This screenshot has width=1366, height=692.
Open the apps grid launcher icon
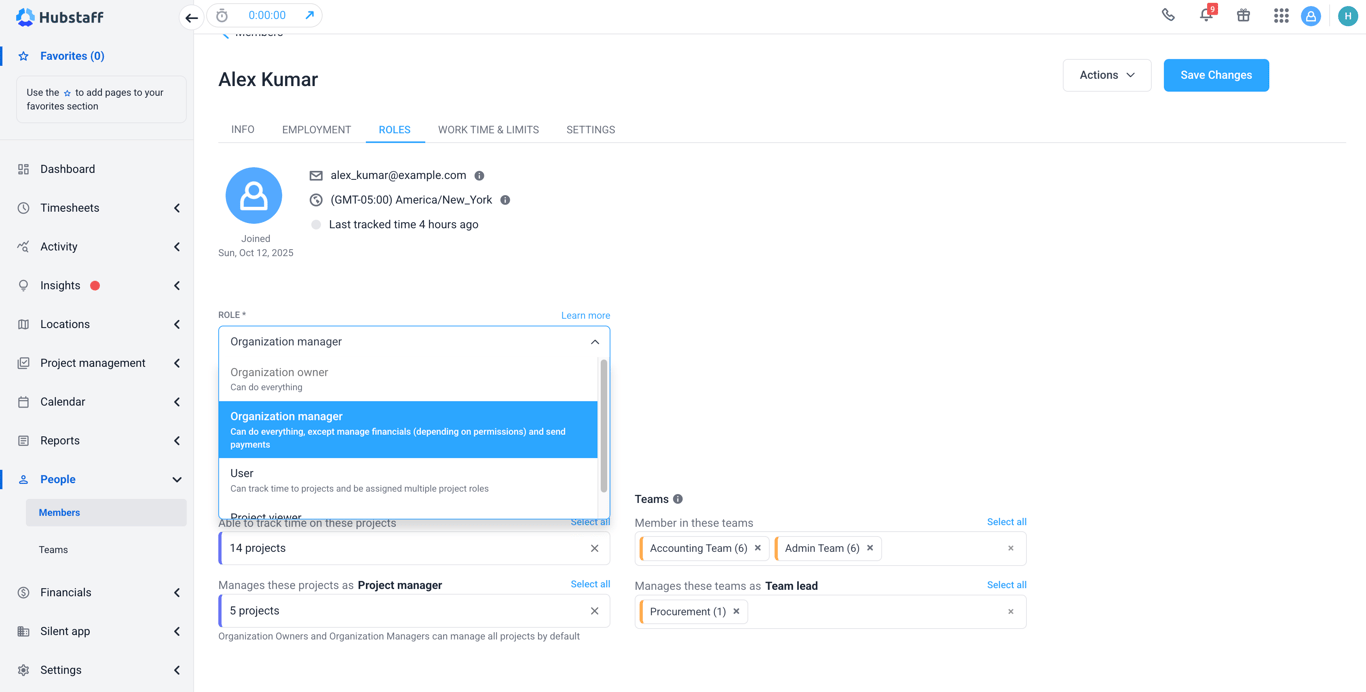point(1281,15)
